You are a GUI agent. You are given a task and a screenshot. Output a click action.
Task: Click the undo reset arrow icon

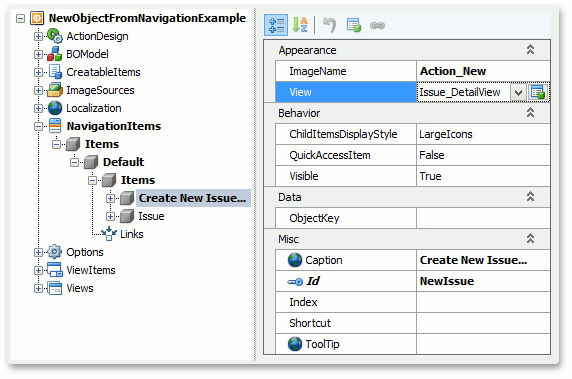click(x=329, y=25)
